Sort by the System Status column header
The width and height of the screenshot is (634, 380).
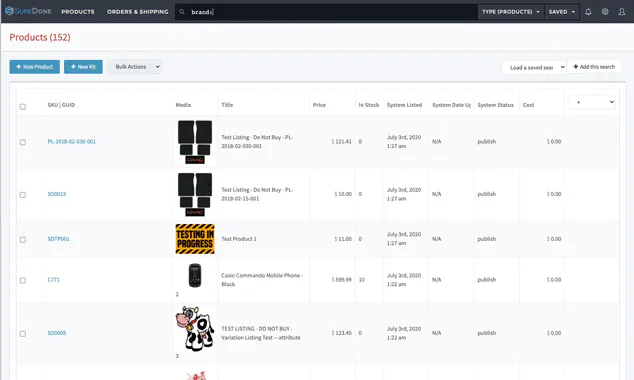tap(495, 105)
